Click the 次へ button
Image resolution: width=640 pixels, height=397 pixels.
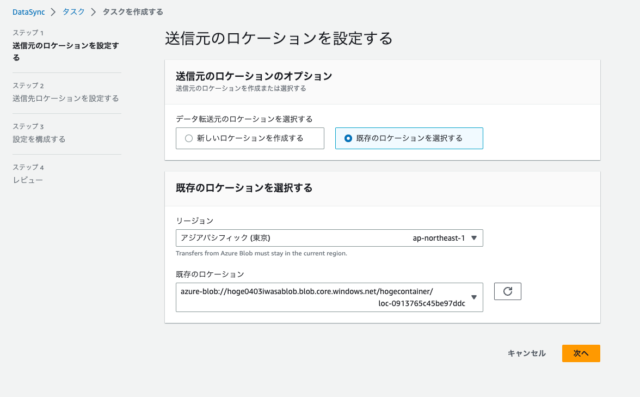click(581, 353)
